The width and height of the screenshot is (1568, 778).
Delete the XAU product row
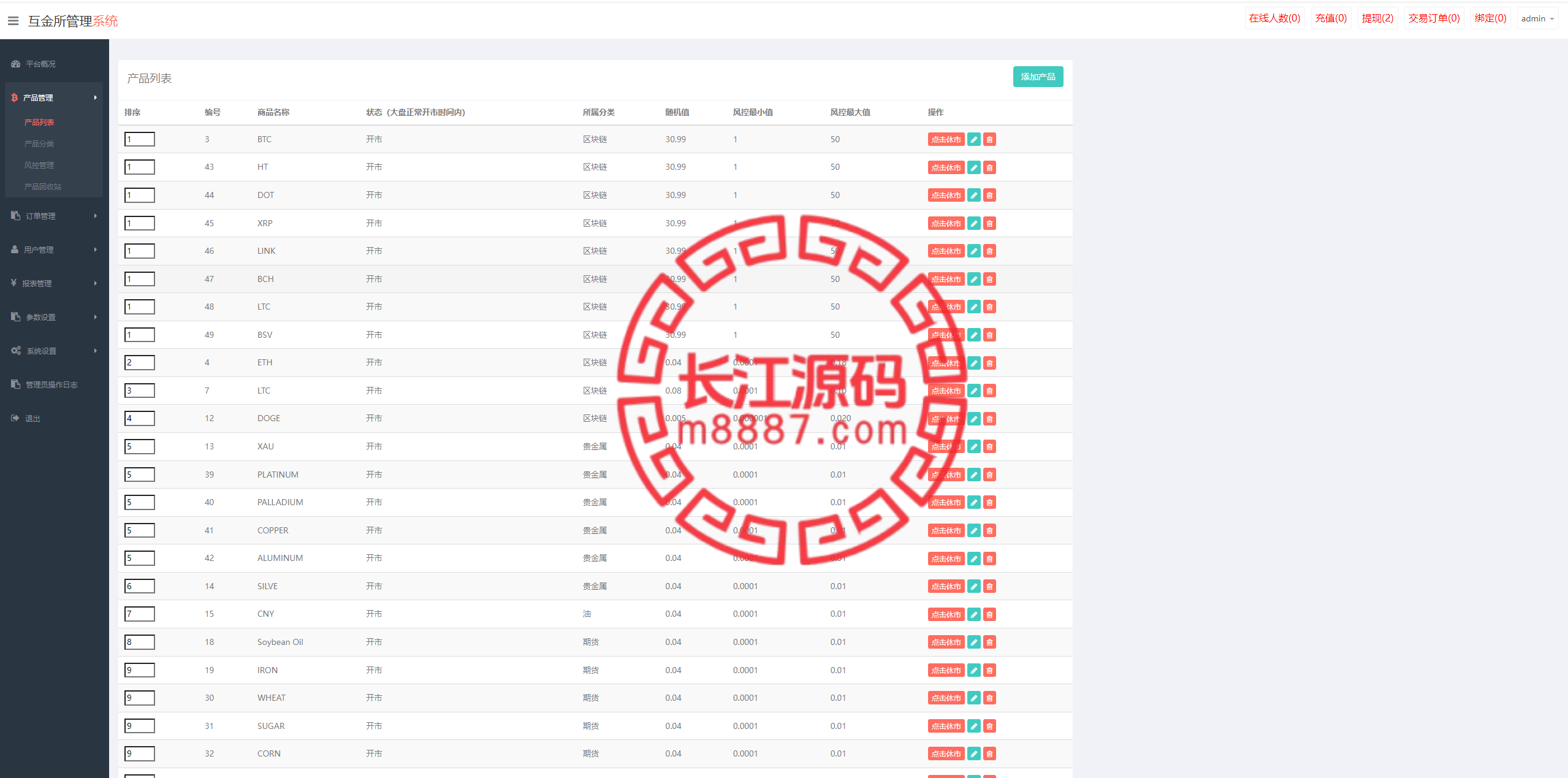pyautogui.click(x=989, y=447)
